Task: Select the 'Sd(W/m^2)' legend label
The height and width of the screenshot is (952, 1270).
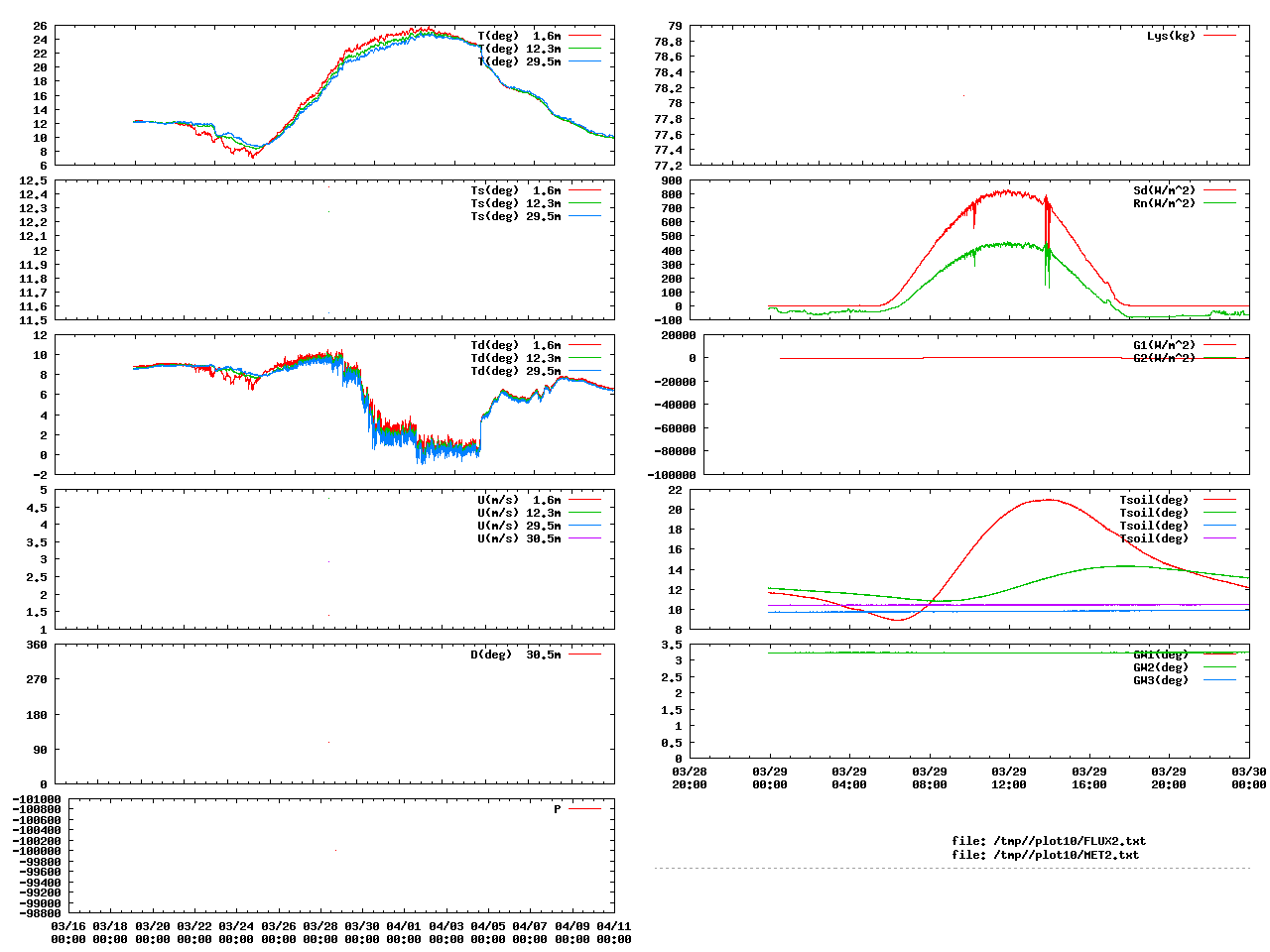Action: (1165, 190)
